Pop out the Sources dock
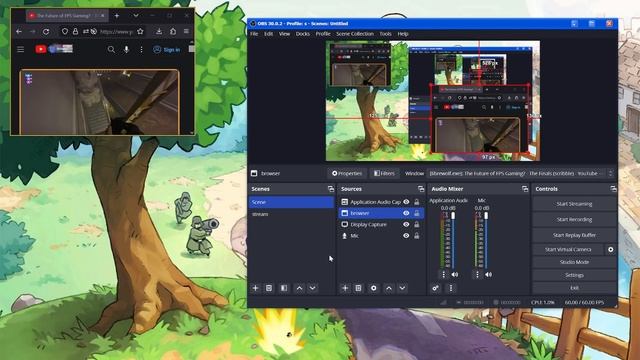 [421, 189]
